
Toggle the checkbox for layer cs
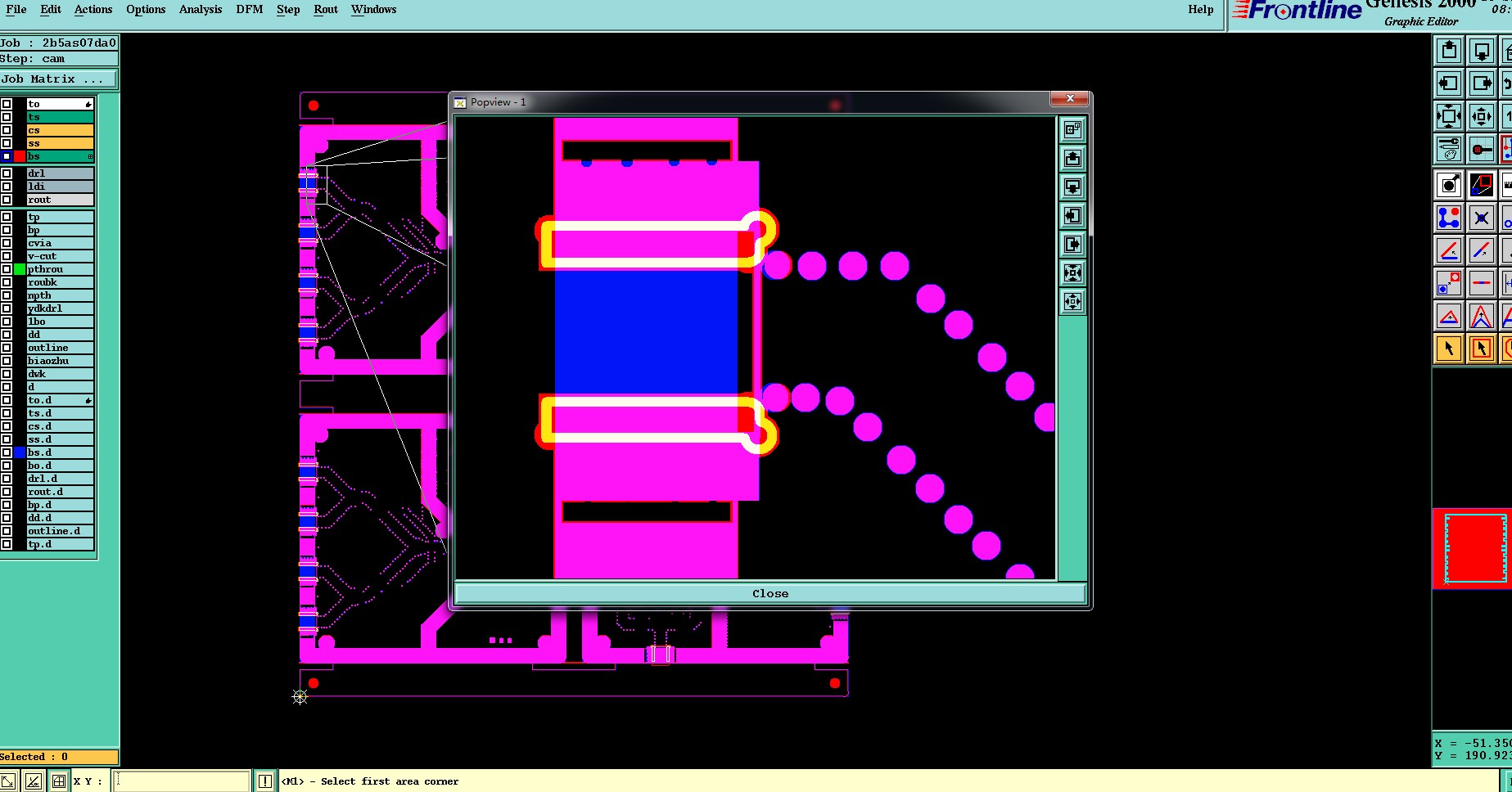coord(7,130)
